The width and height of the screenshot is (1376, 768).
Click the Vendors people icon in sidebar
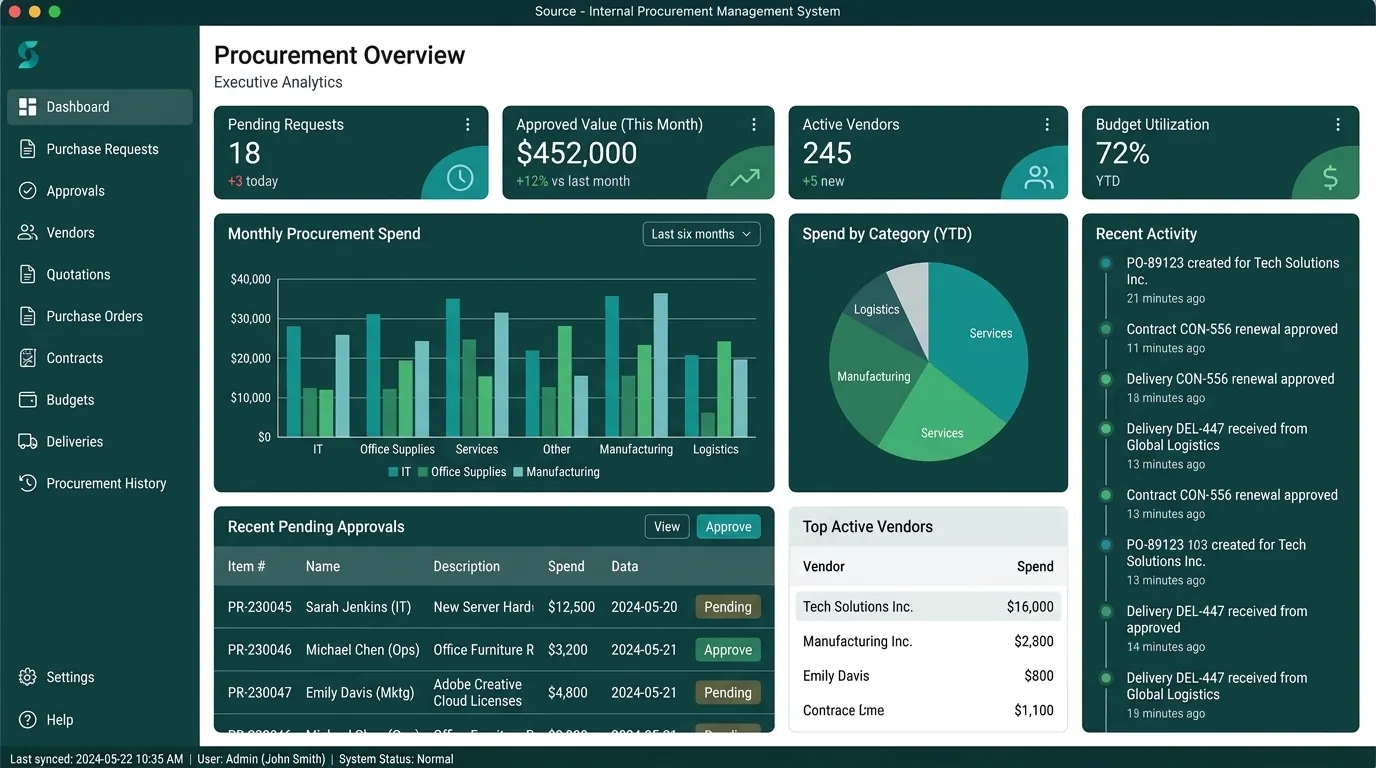pyautogui.click(x=28, y=232)
